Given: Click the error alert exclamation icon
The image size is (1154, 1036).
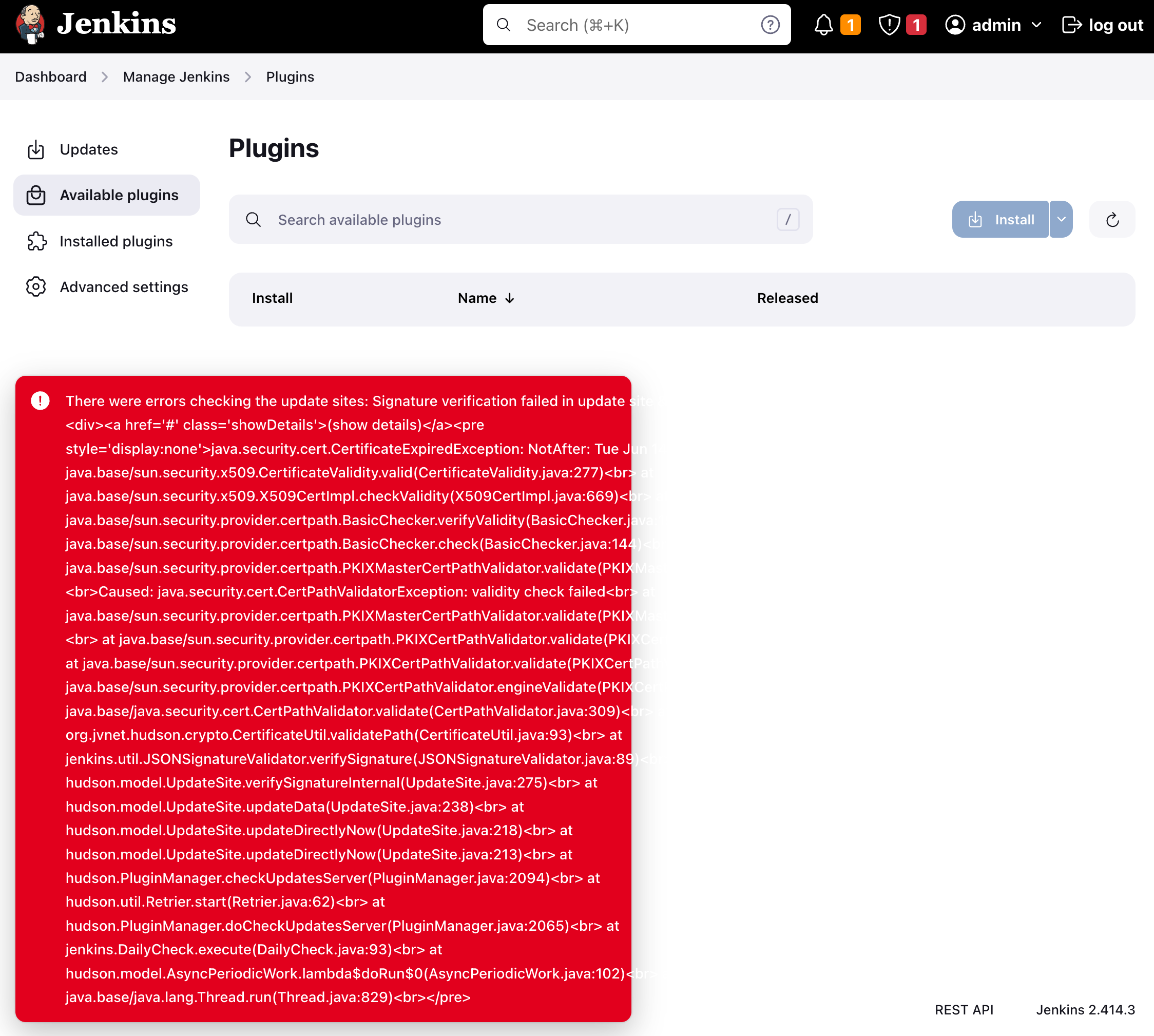Looking at the screenshot, I should pyautogui.click(x=40, y=401).
